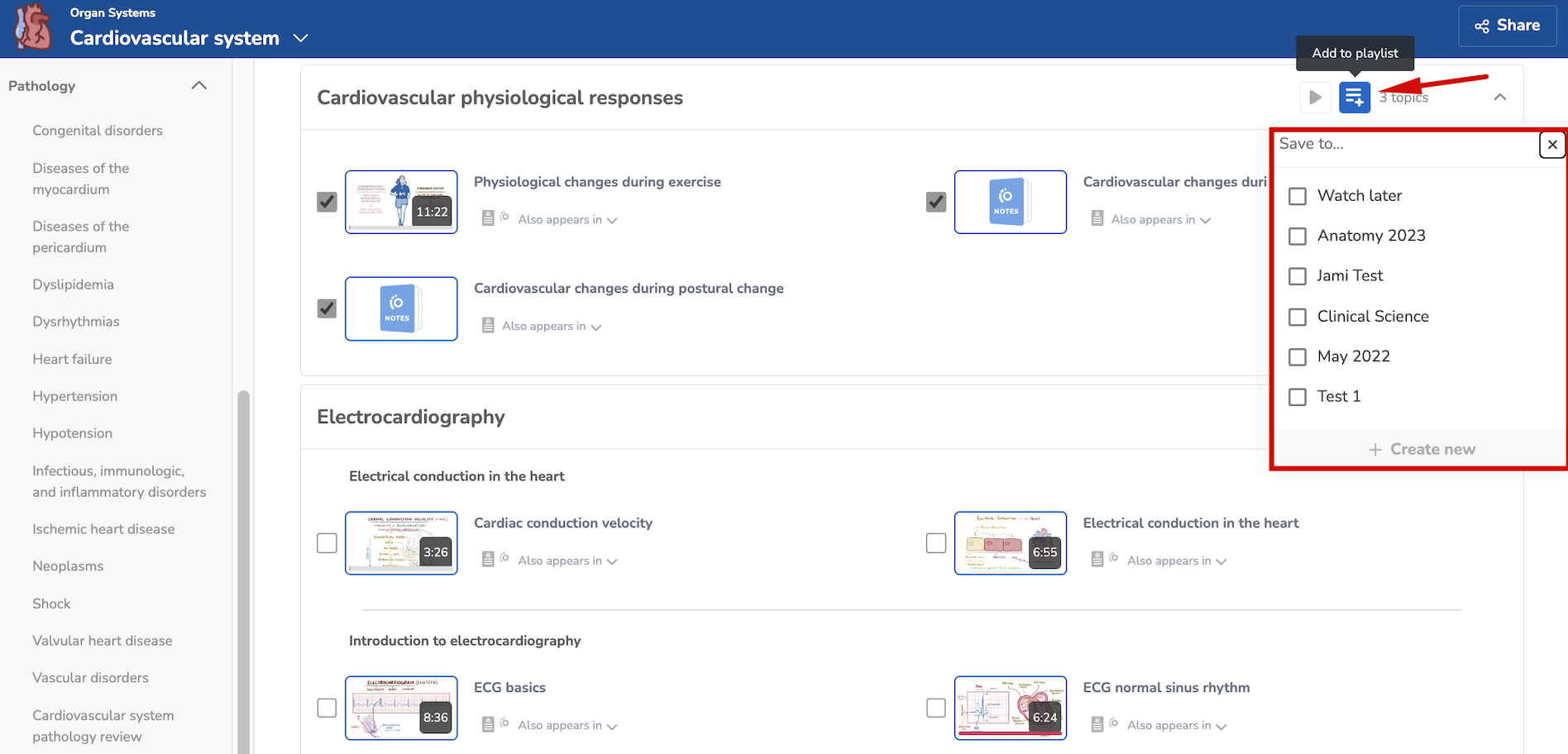Click notes icon under Physiological changes during exercise
1568x754 pixels.
[488, 218]
